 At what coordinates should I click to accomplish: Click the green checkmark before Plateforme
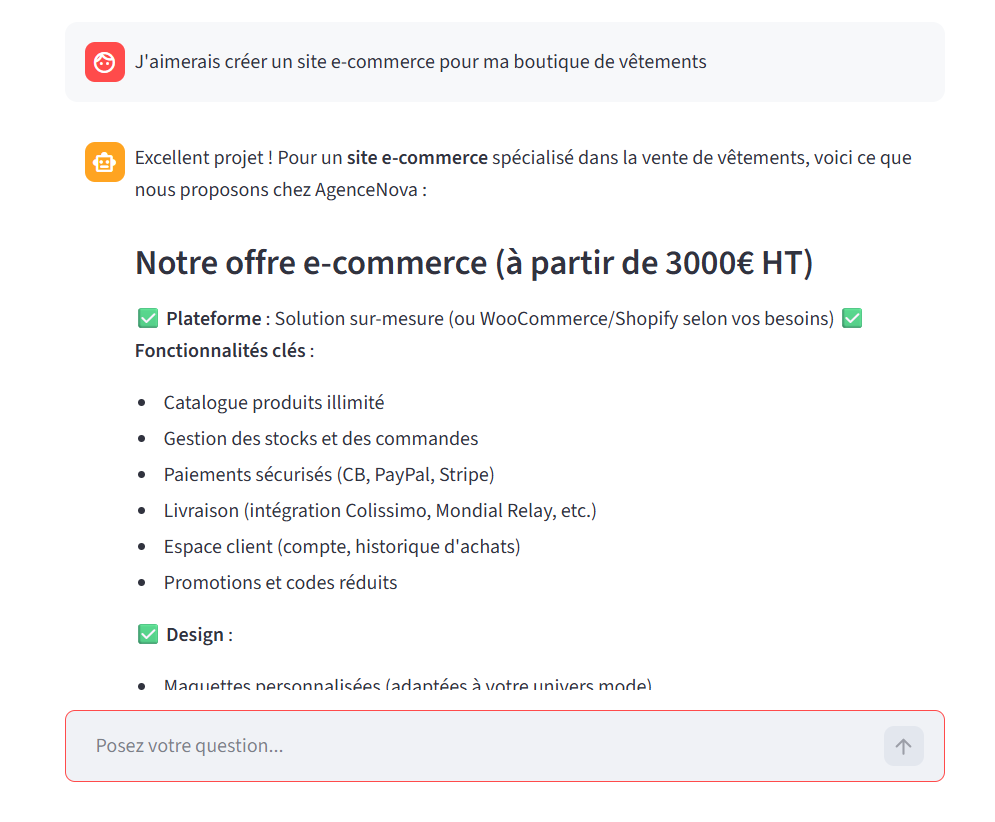[148, 319]
